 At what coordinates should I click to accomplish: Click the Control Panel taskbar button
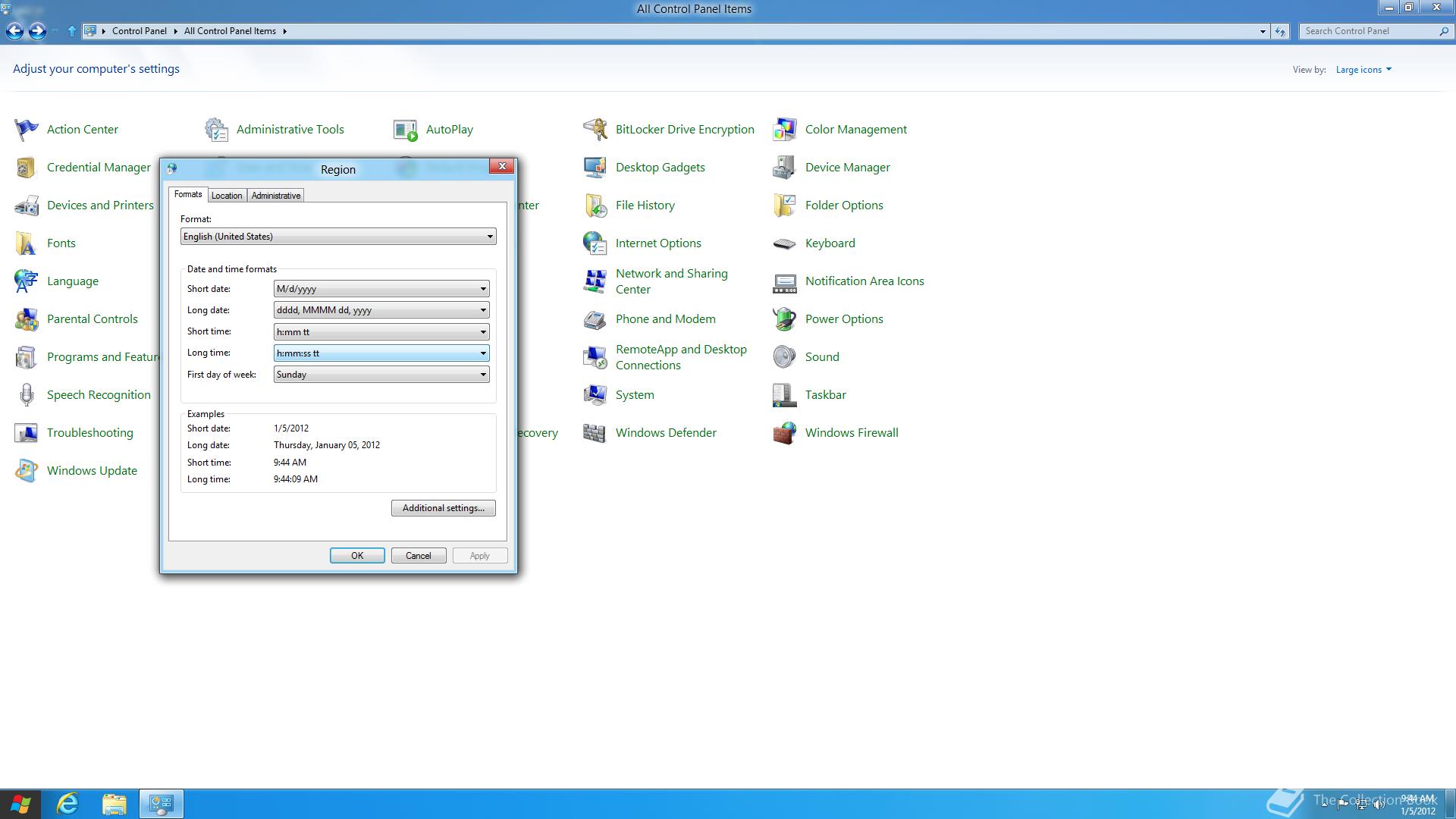pos(162,804)
